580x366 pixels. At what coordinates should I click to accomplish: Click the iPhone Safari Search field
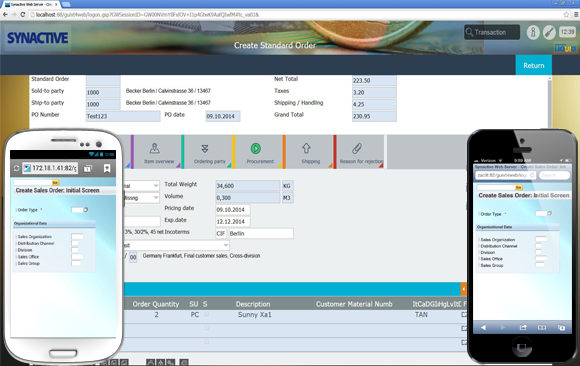(554, 175)
